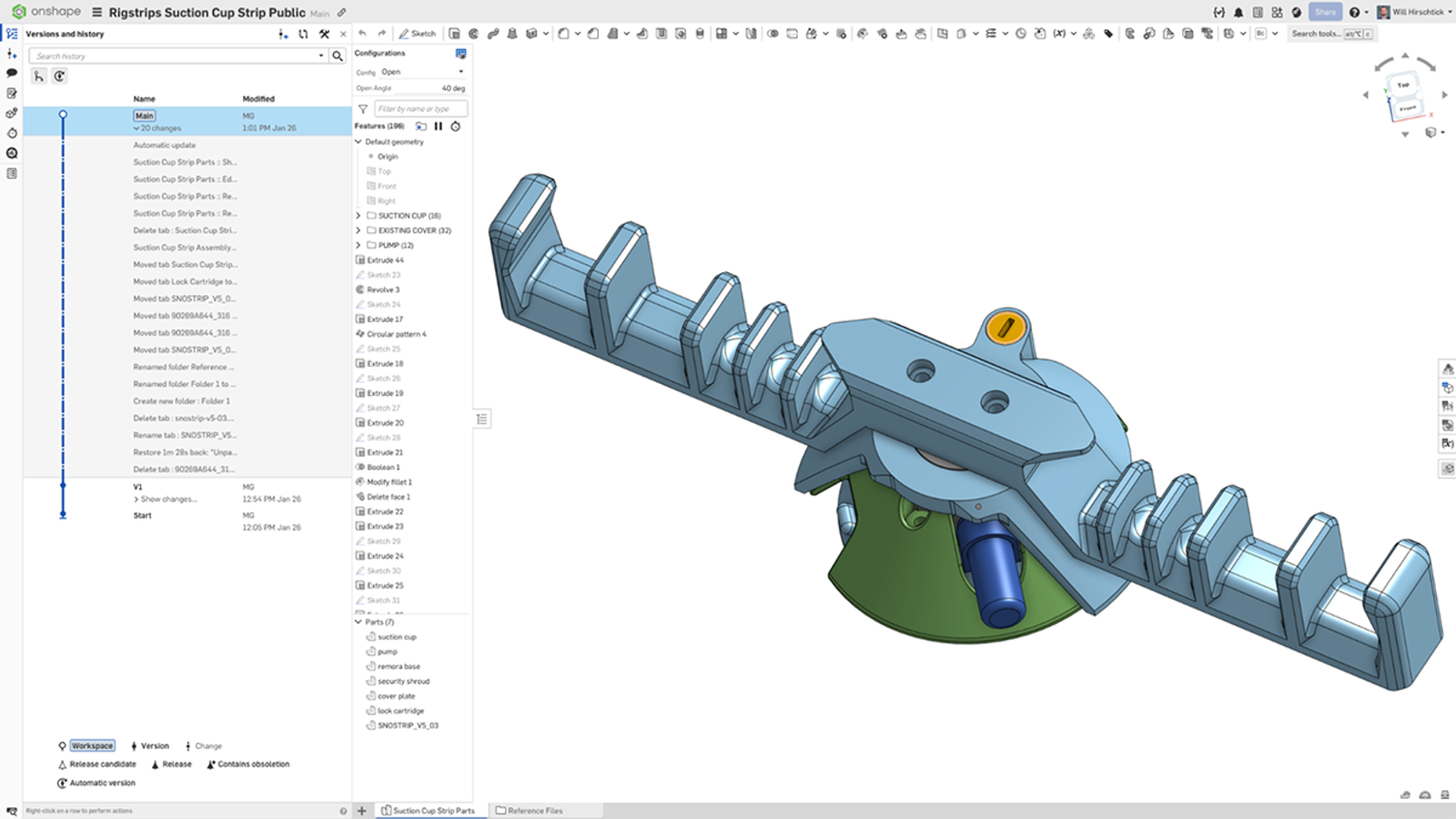Image resolution: width=1456 pixels, height=819 pixels.
Task: Click the Extrude tool icon
Action: click(x=456, y=33)
